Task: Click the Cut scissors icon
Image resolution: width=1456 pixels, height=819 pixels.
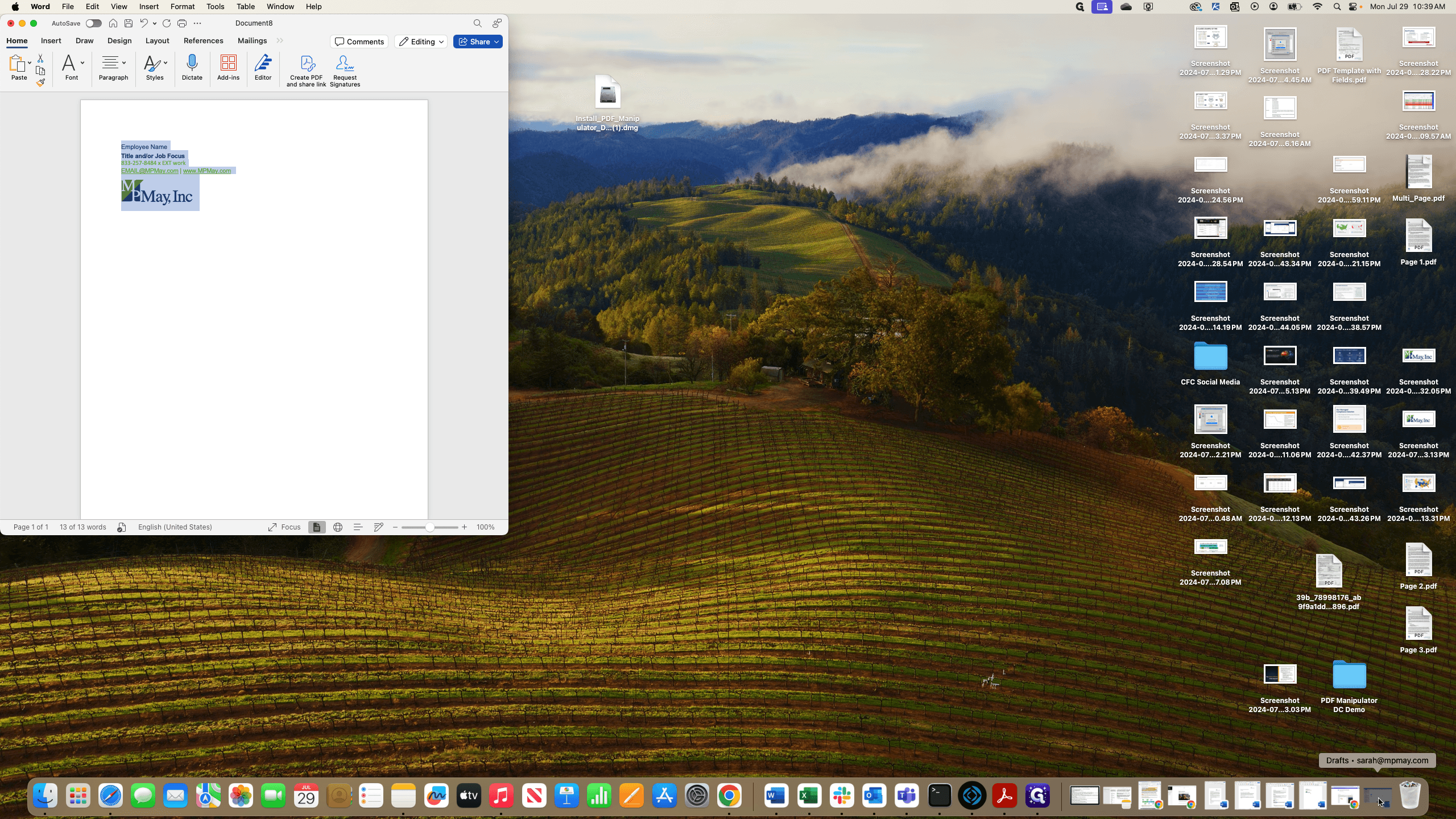Action: click(x=40, y=59)
